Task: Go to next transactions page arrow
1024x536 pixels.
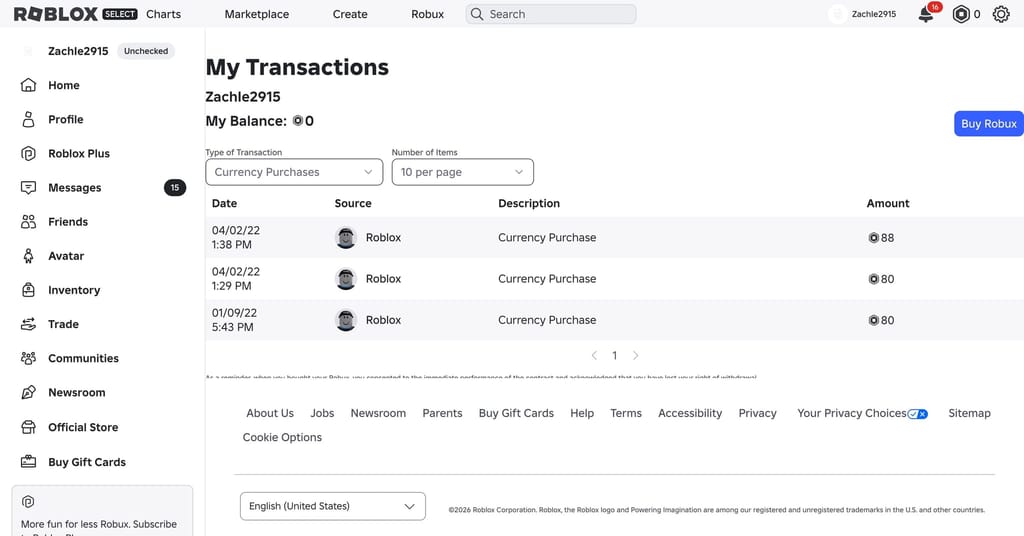Action: pos(635,355)
